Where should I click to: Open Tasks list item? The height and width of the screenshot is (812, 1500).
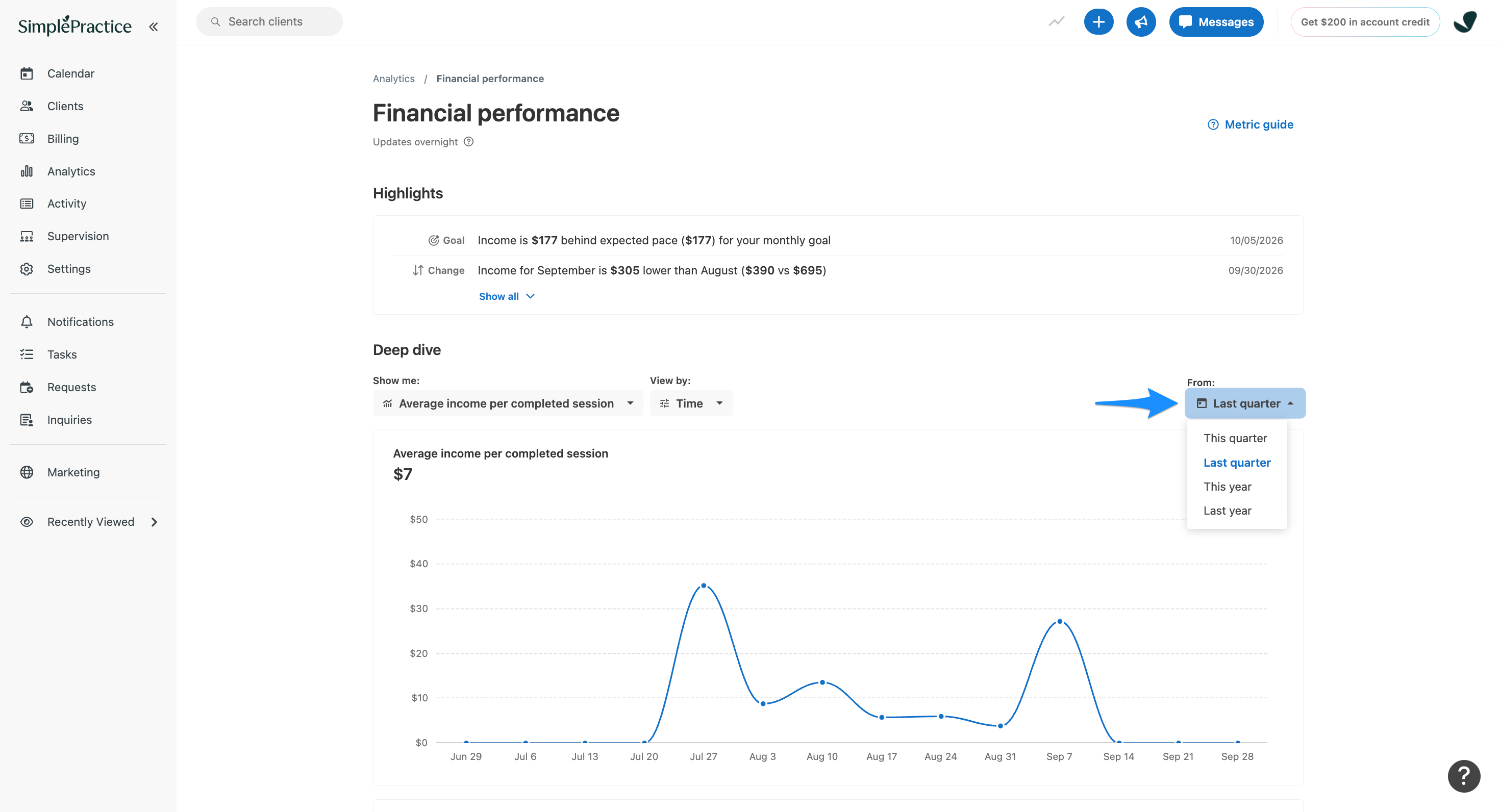click(x=62, y=354)
